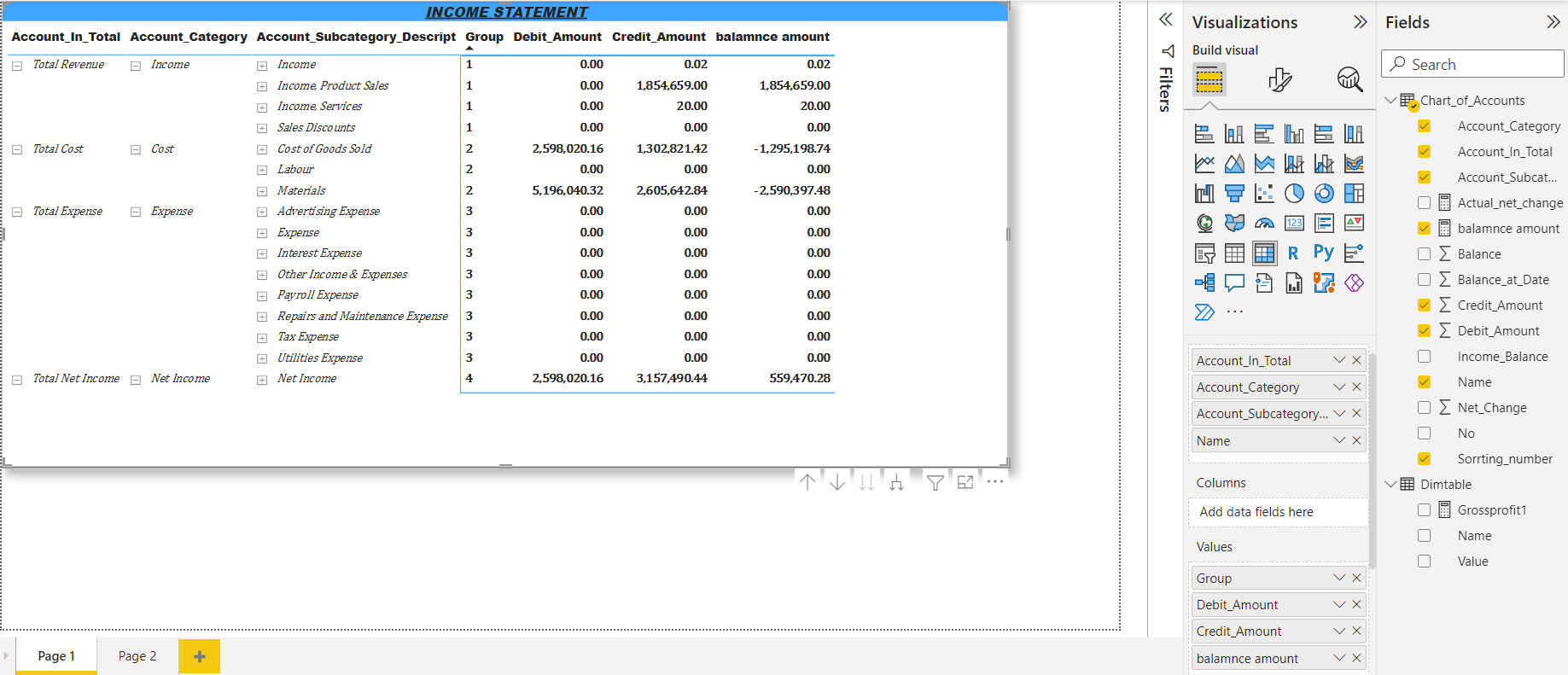
Task: Enable the Income_Balance field checkbox
Action: [x=1424, y=356]
